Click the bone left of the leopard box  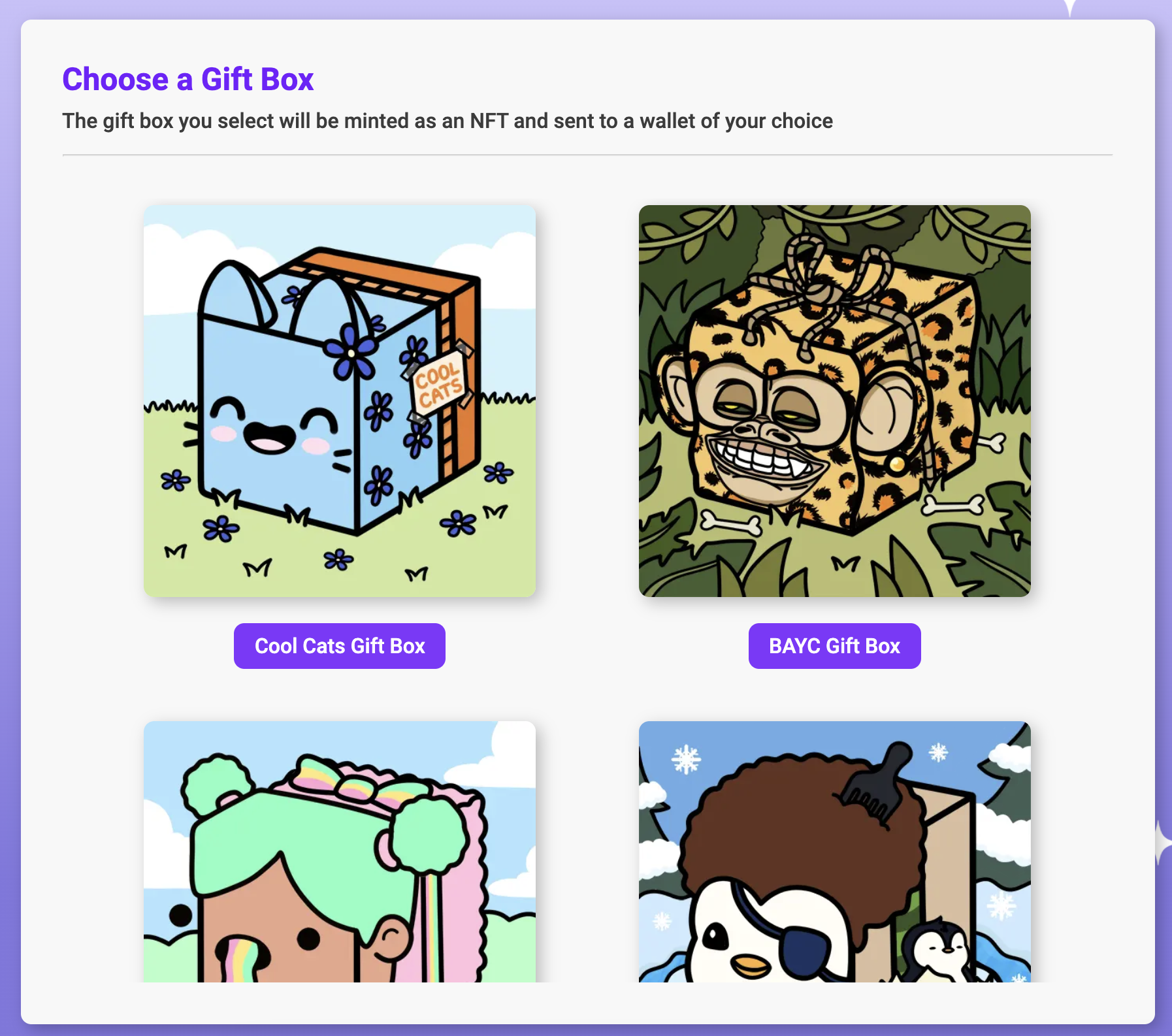[730, 523]
